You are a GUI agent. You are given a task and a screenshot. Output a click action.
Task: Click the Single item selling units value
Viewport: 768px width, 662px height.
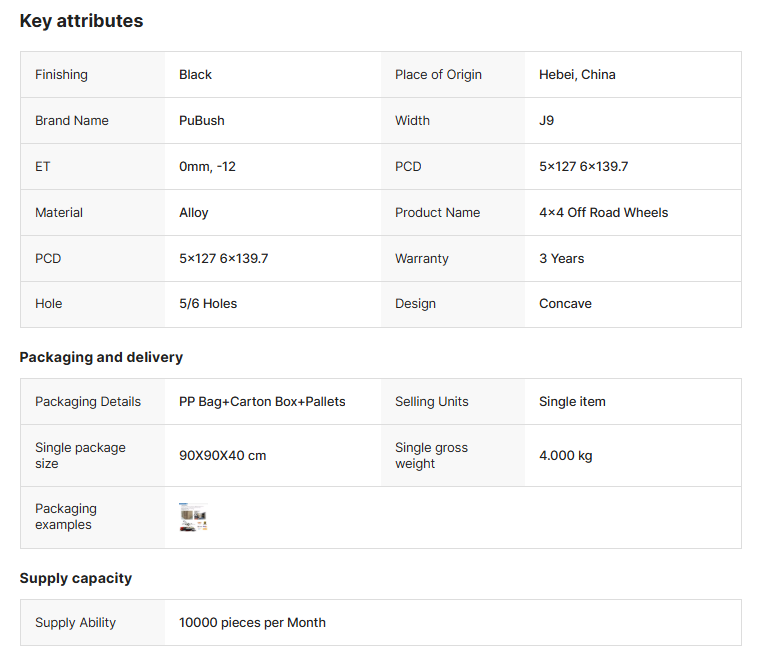point(572,402)
